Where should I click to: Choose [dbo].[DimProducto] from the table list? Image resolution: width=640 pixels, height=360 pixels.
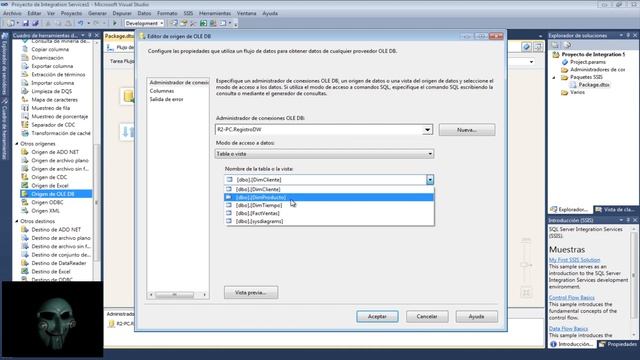[329, 198]
